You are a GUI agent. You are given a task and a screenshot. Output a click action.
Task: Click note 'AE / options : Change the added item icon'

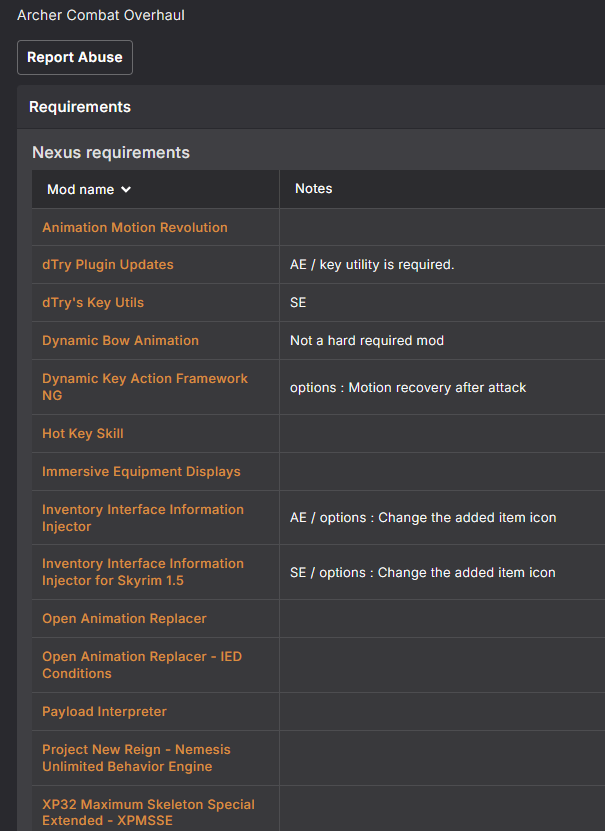pyautogui.click(x=423, y=518)
